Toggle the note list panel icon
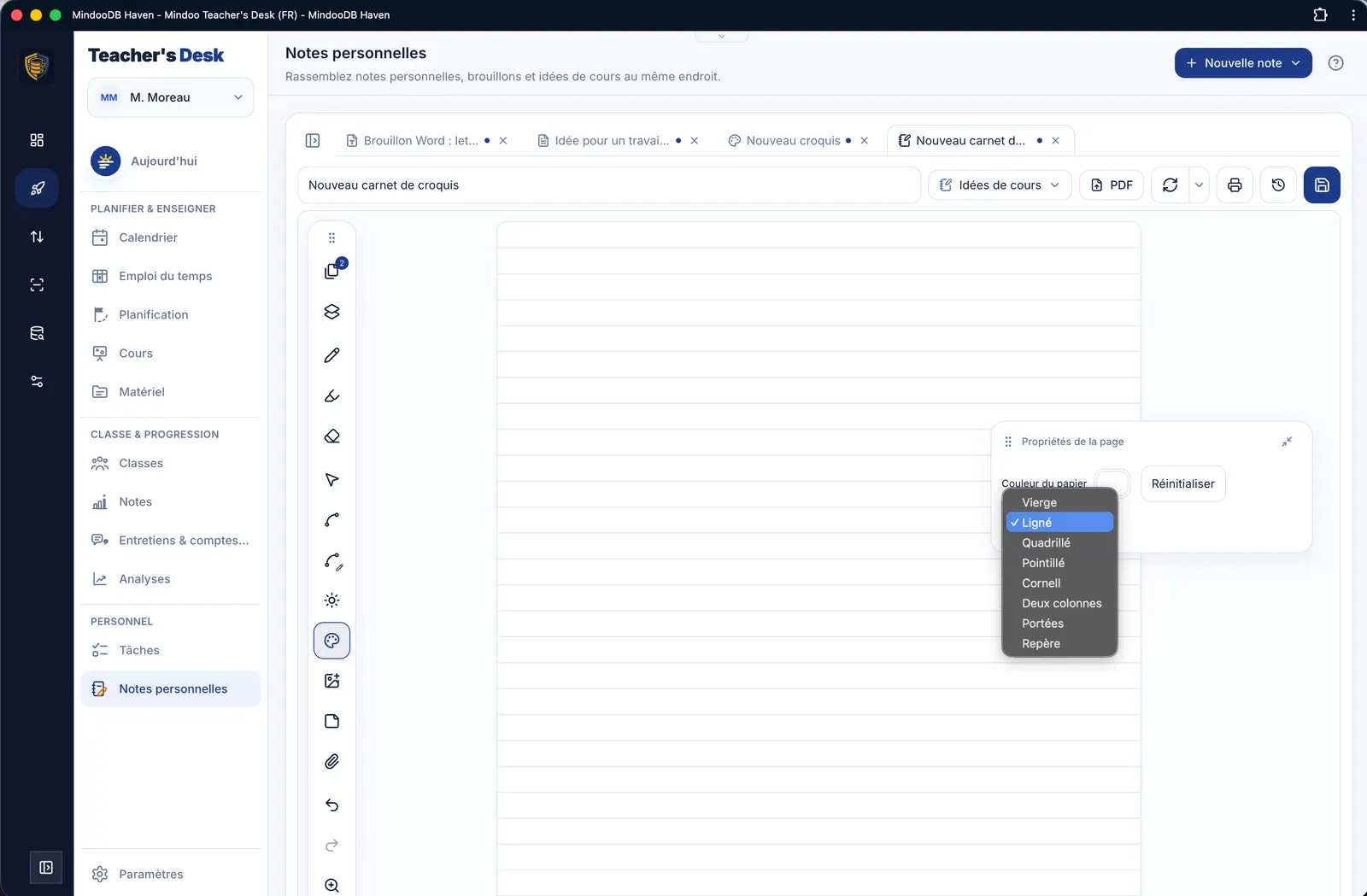This screenshot has height=896, width=1367. pyautogui.click(x=313, y=140)
